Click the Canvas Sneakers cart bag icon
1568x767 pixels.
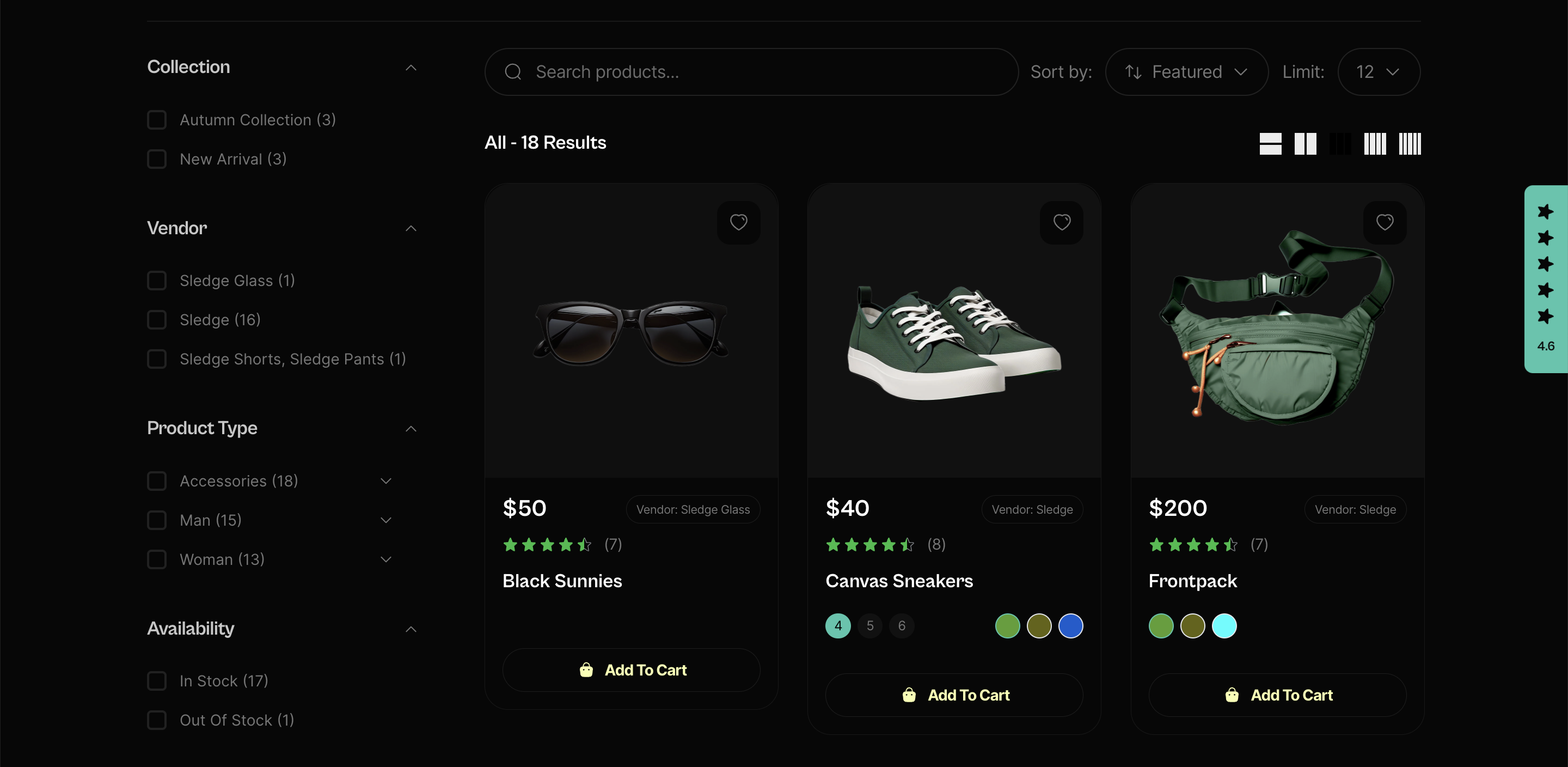[x=909, y=695]
